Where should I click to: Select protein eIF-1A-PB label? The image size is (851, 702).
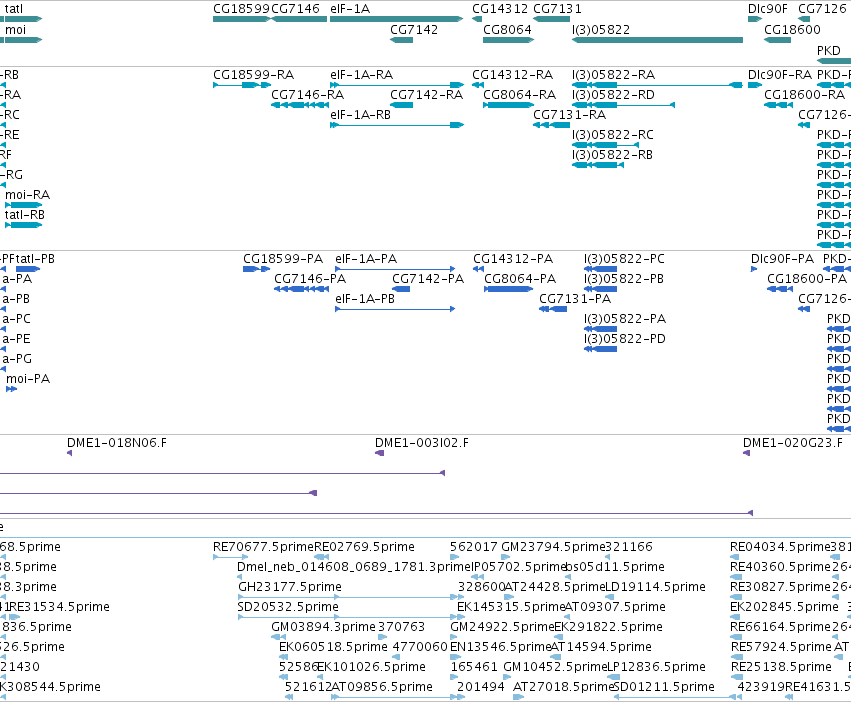click(365, 299)
